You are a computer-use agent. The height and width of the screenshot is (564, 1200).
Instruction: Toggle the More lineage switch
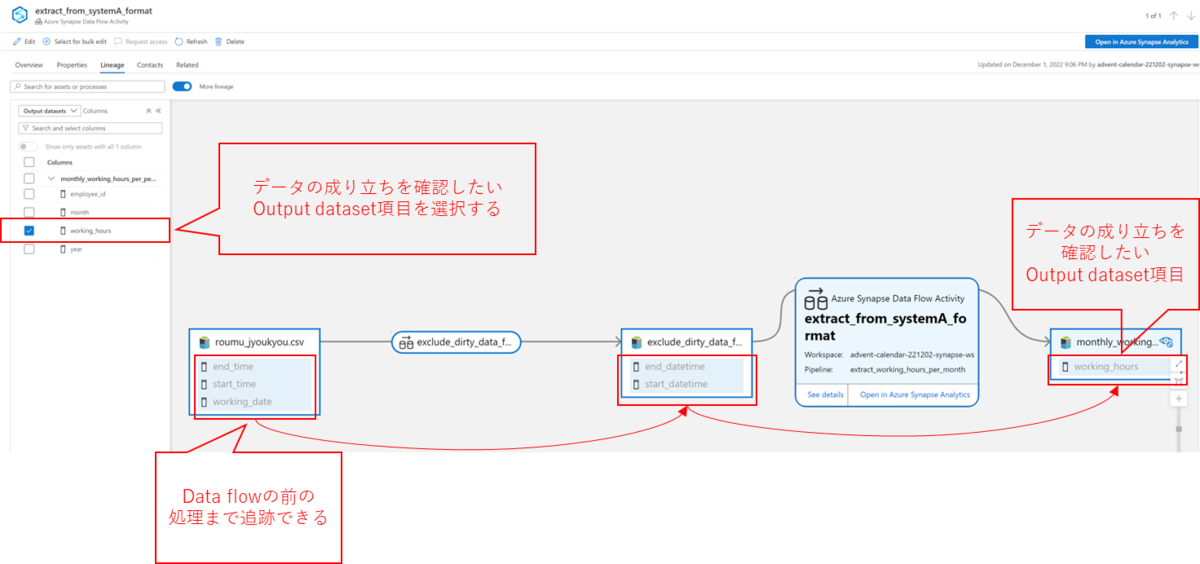coord(183,87)
